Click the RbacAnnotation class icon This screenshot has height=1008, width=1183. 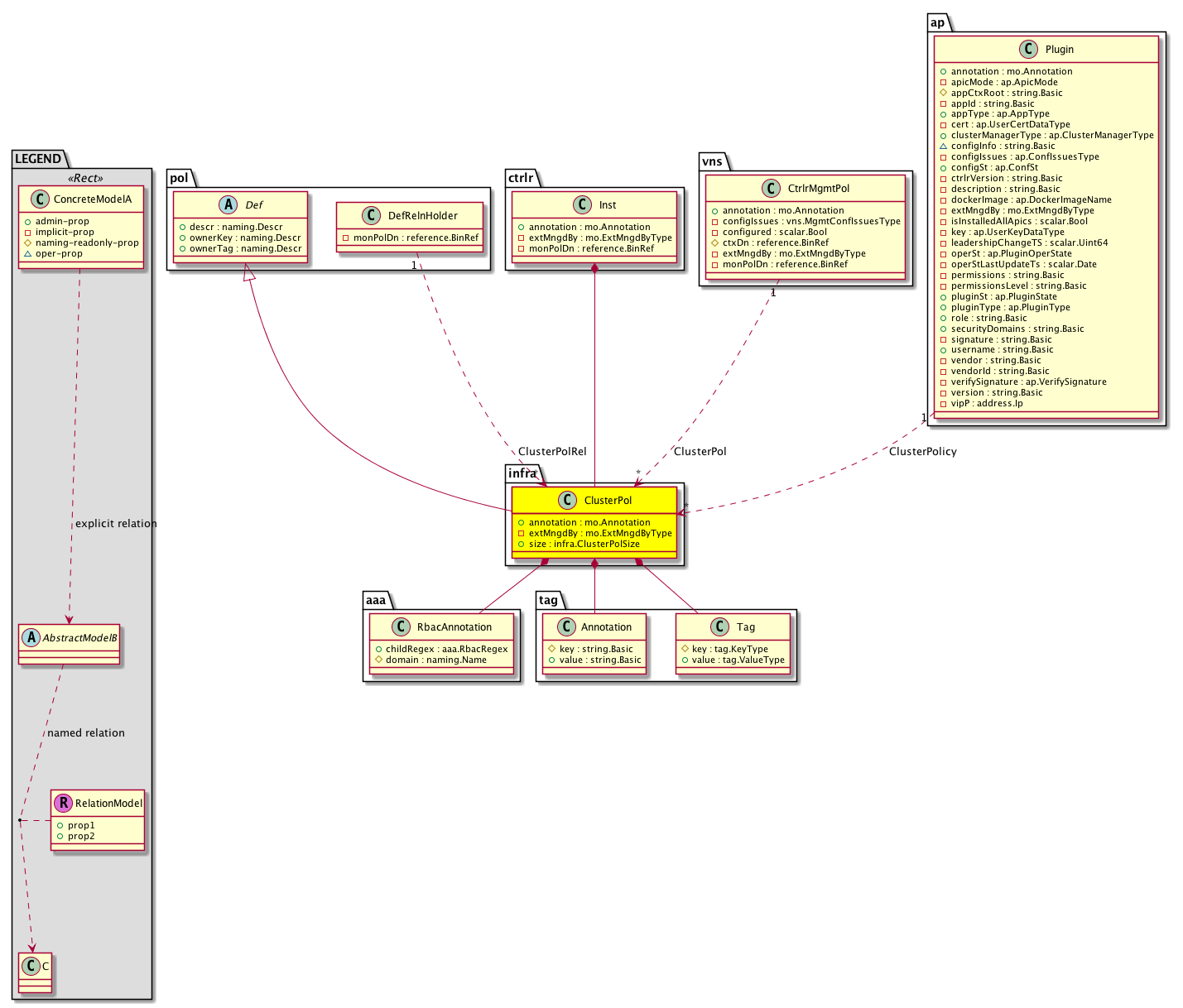point(401,626)
